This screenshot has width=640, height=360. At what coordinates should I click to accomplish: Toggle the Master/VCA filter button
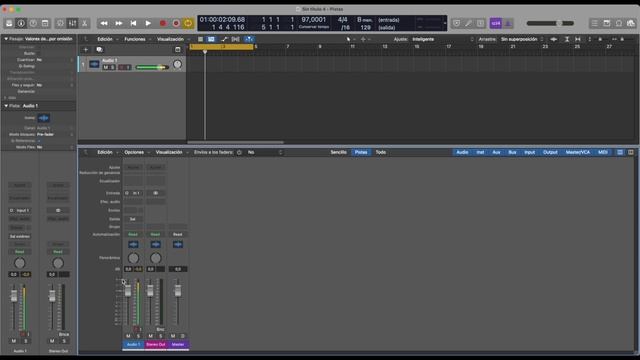point(578,152)
